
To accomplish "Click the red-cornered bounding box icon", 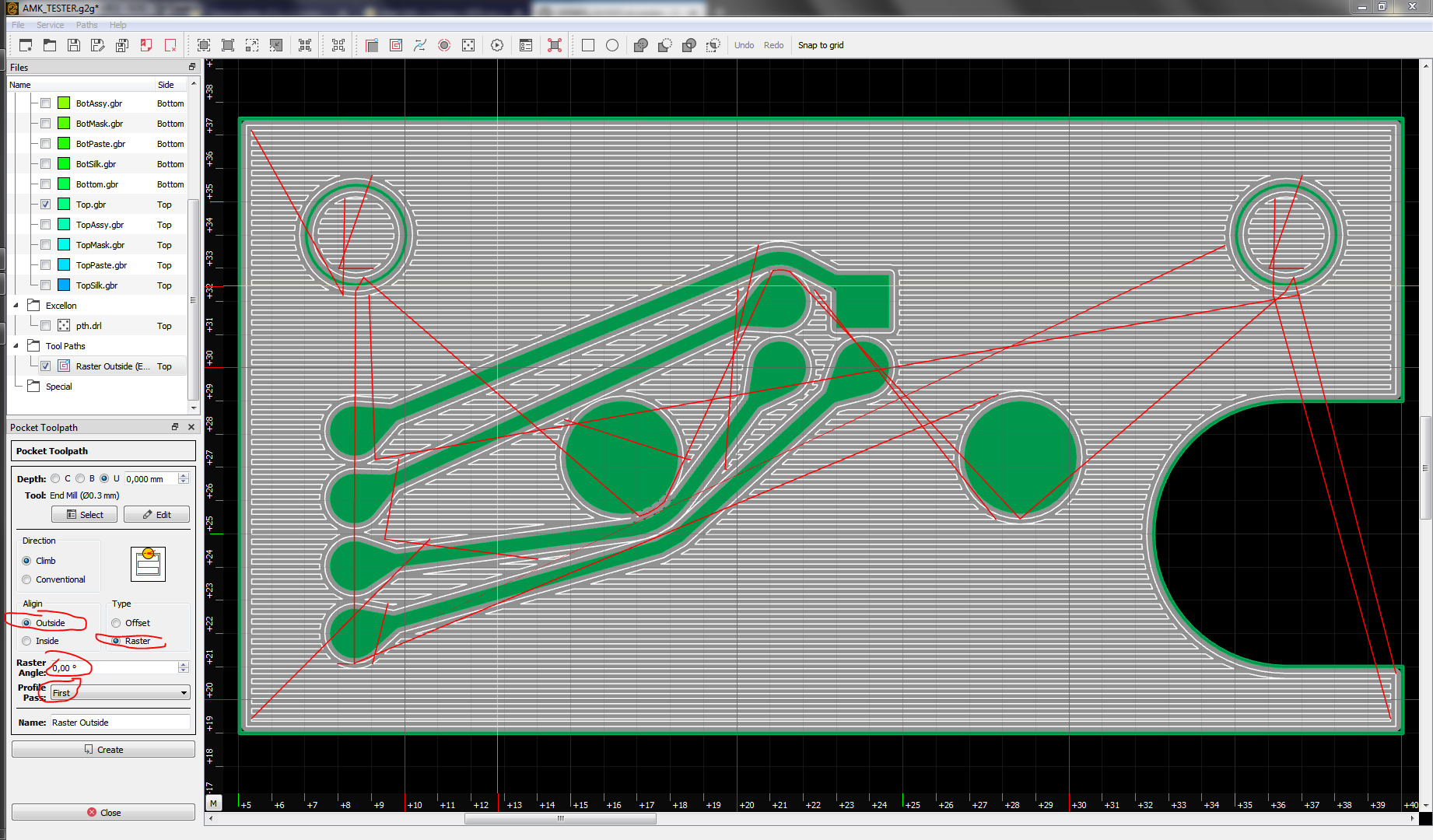I will pyautogui.click(x=555, y=45).
